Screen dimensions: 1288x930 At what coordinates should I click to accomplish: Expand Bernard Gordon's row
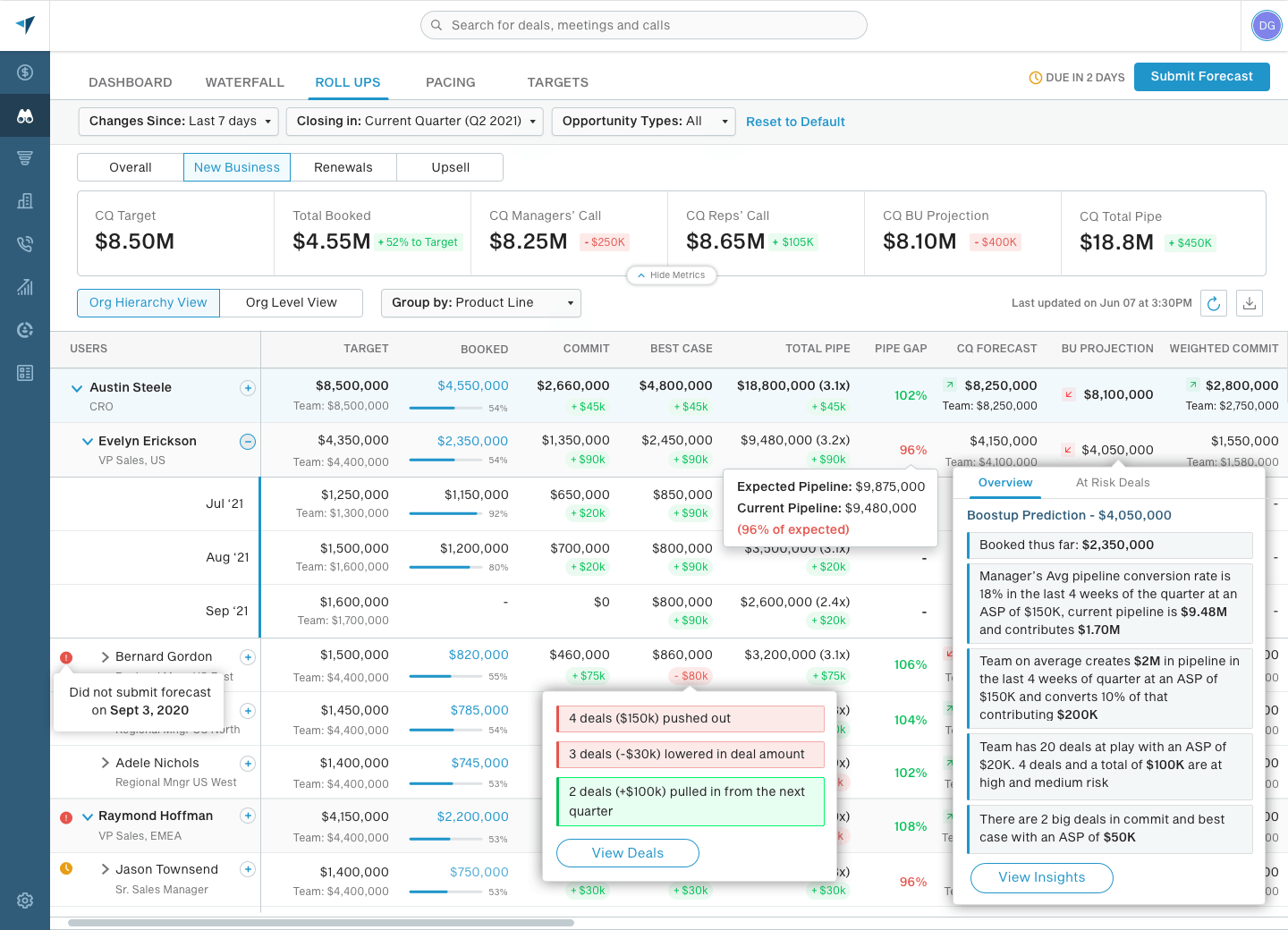(105, 655)
